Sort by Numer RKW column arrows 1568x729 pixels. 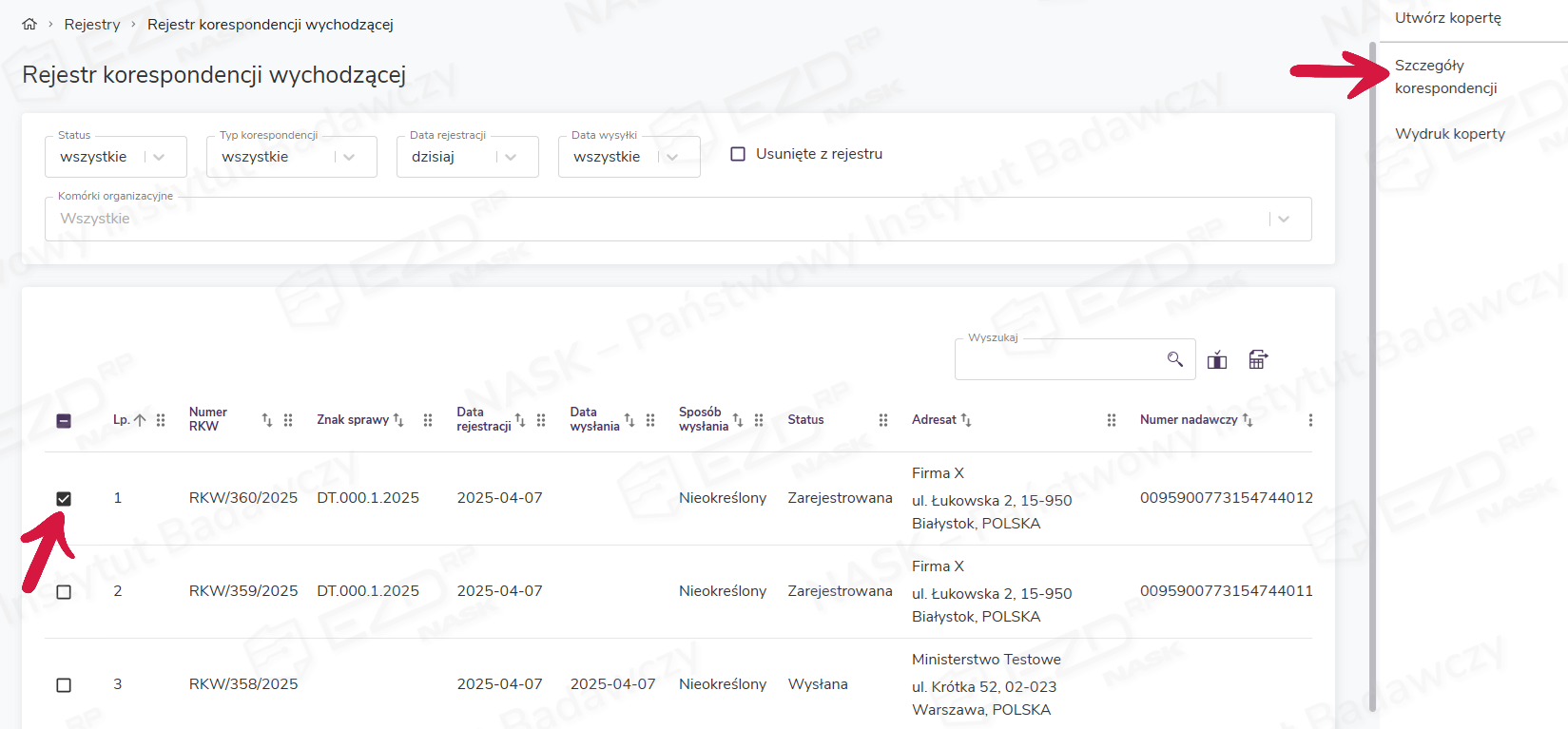tap(267, 420)
